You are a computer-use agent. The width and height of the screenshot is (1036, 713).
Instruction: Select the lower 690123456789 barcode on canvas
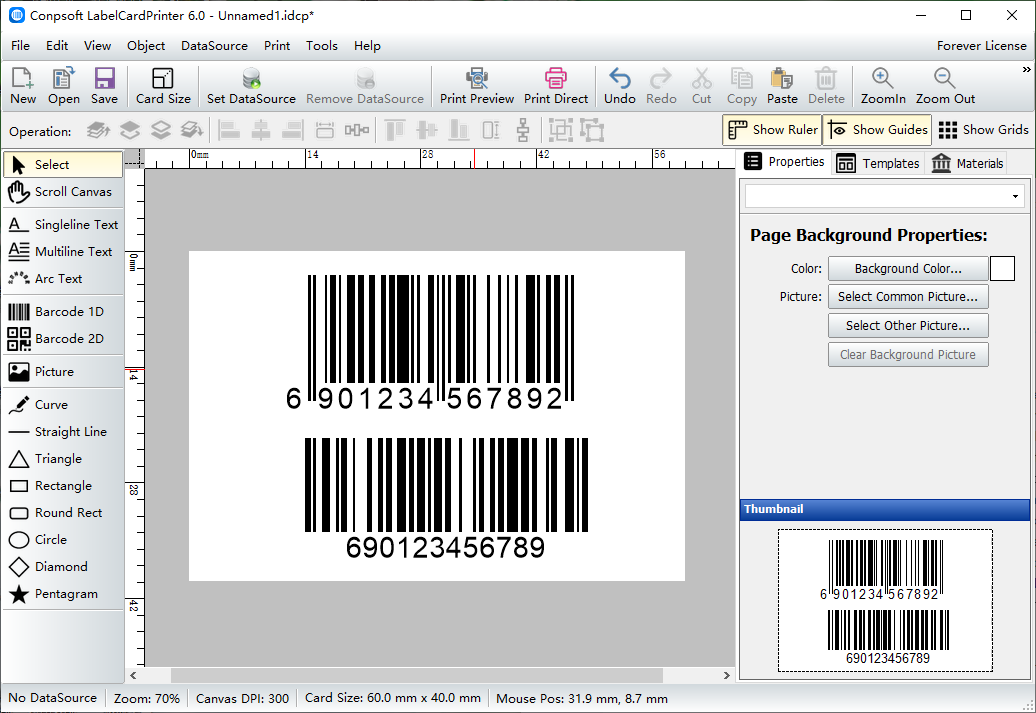click(x=446, y=498)
